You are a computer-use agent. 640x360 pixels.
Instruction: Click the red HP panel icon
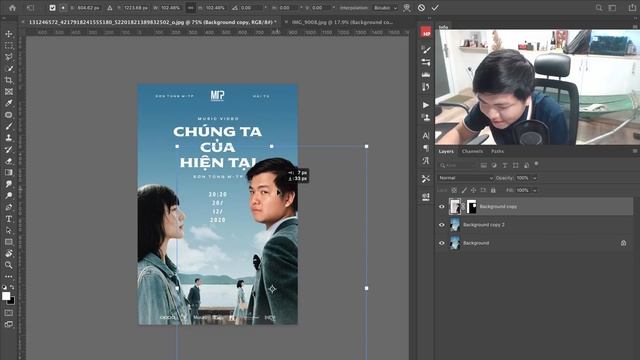(x=426, y=33)
